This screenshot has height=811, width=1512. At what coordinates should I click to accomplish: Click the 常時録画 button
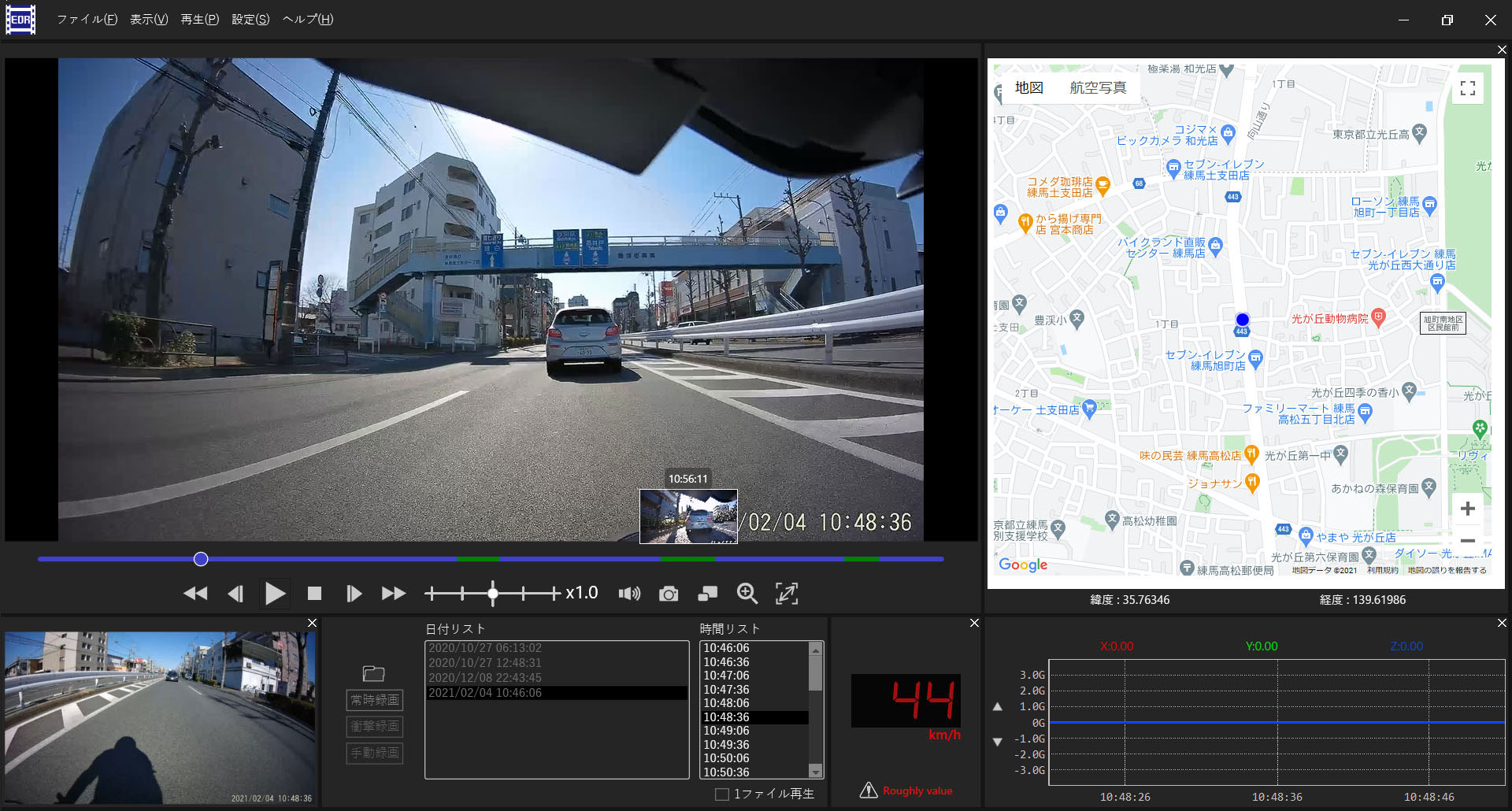(374, 700)
